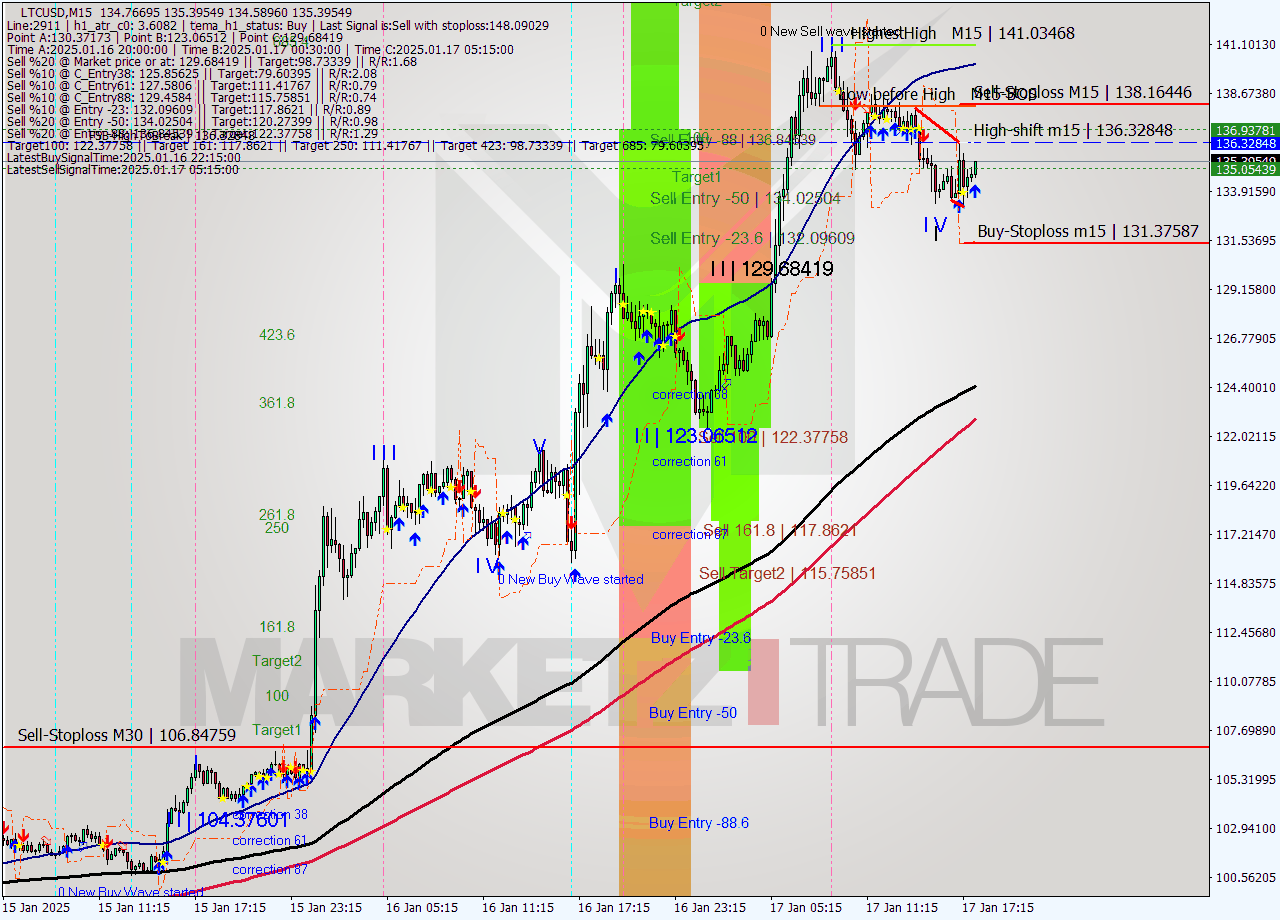This screenshot has width=1280, height=920.
Task: Click 'Buy-Stoploss m15 | 131.37587' label
Action: (x=1088, y=231)
